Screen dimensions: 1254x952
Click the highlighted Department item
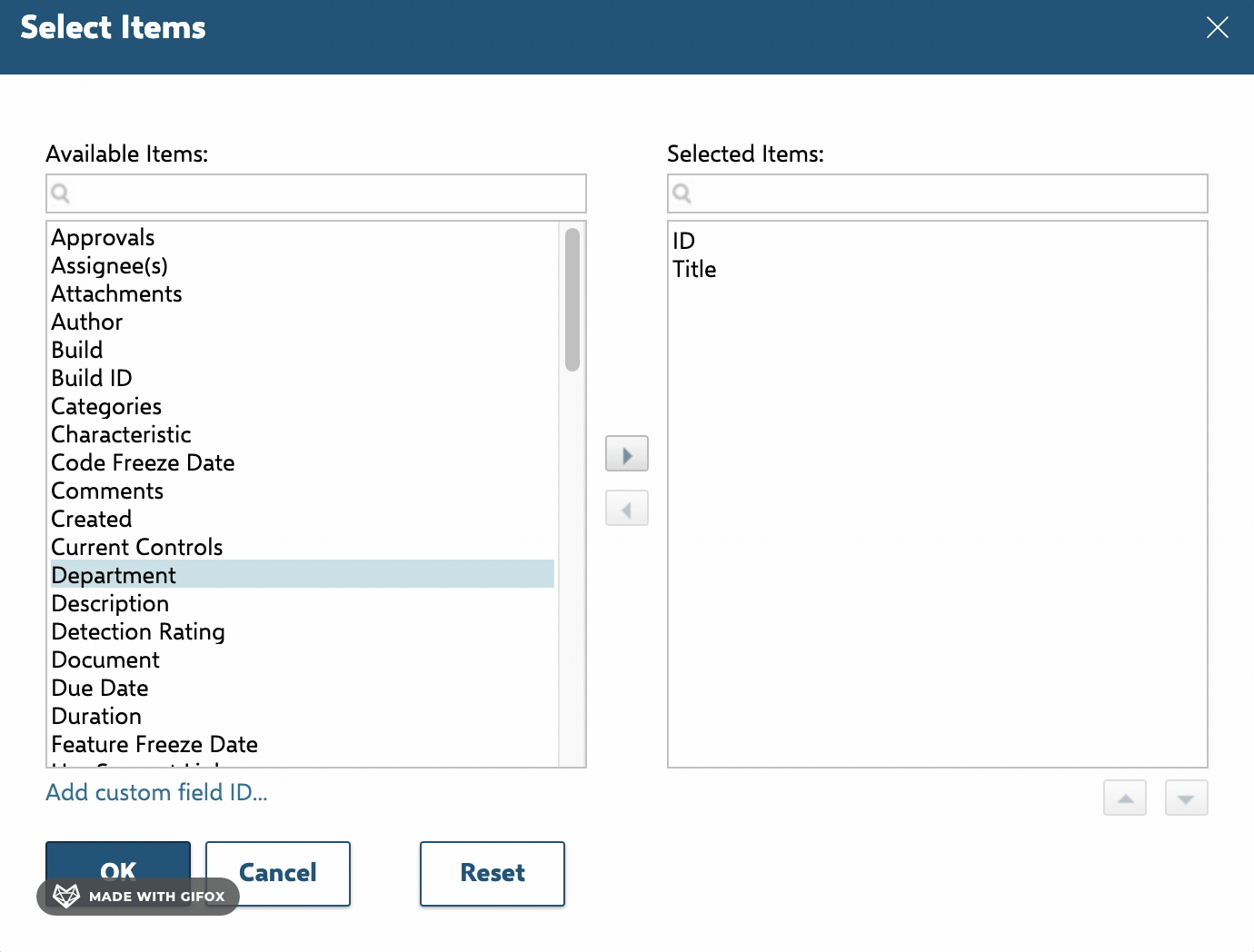coord(303,575)
